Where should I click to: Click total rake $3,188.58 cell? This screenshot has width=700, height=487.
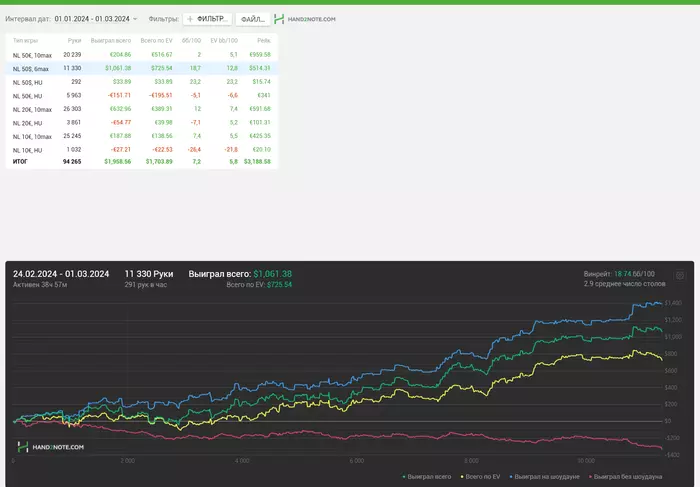coord(257,162)
